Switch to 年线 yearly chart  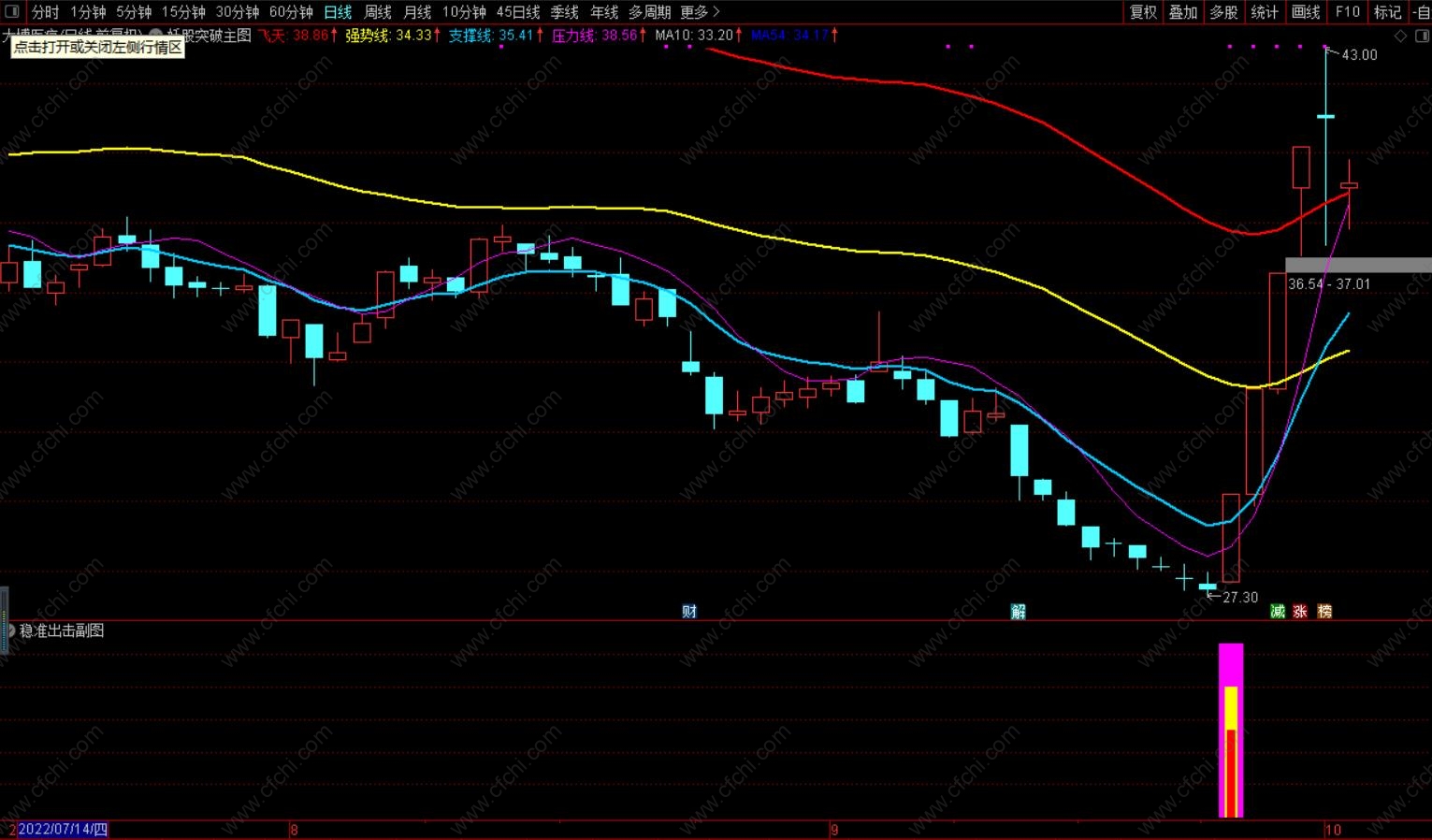[x=604, y=12]
